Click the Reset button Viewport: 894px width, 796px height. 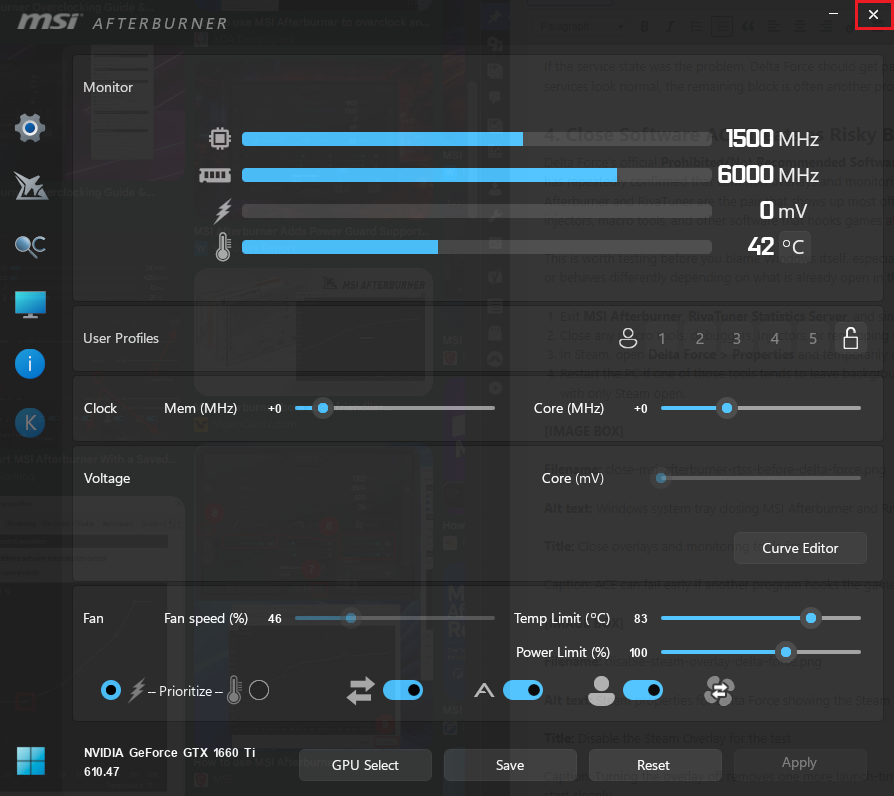point(653,765)
